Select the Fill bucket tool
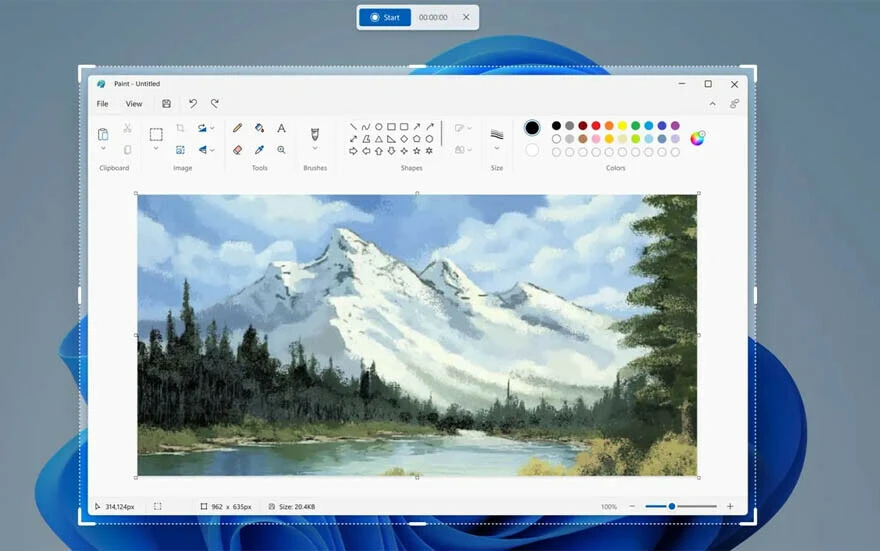This screenshot has height=551, width=880. tap(259, 128)
